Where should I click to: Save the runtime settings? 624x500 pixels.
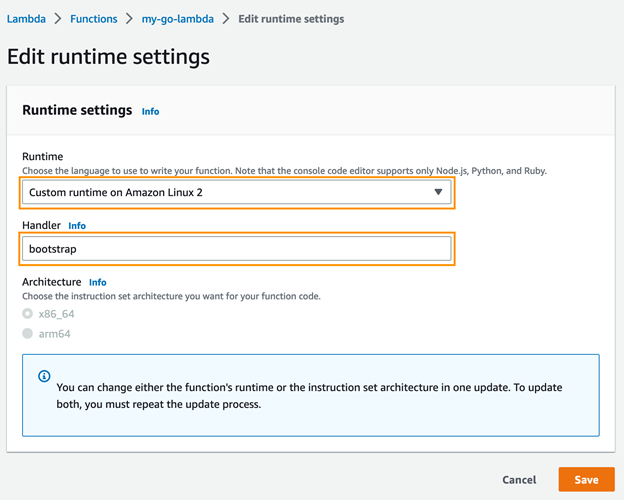point(586,480)
